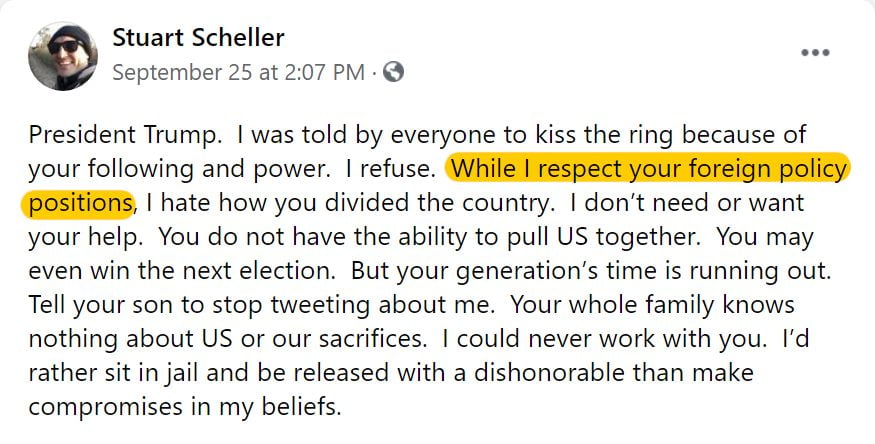Visit the Stuart Scheller profile name link
875x444 pixels.
[198, 38]
